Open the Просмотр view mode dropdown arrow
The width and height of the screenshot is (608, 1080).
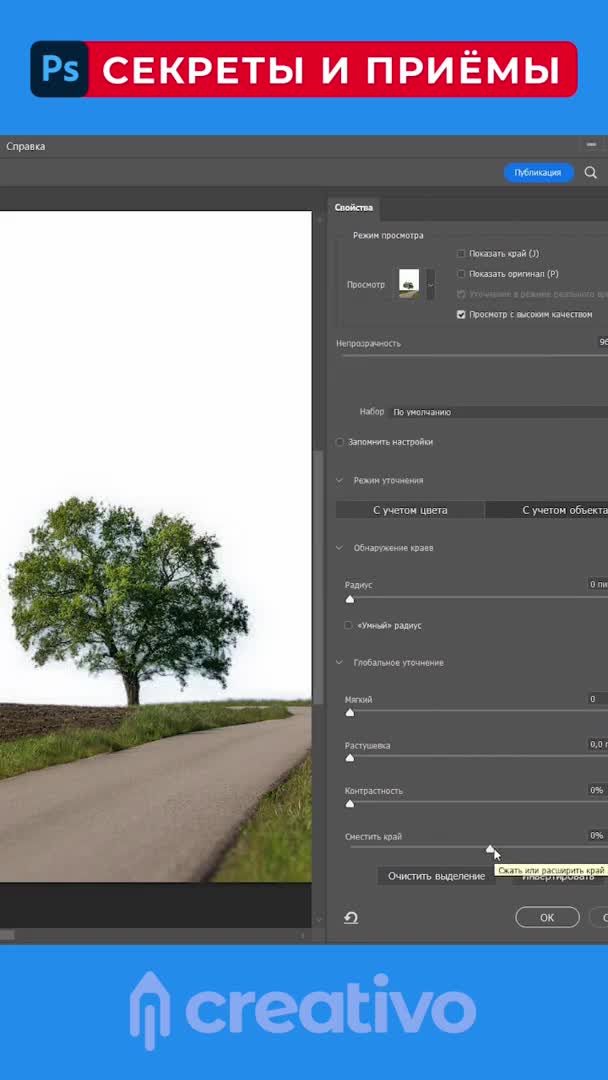430,285
